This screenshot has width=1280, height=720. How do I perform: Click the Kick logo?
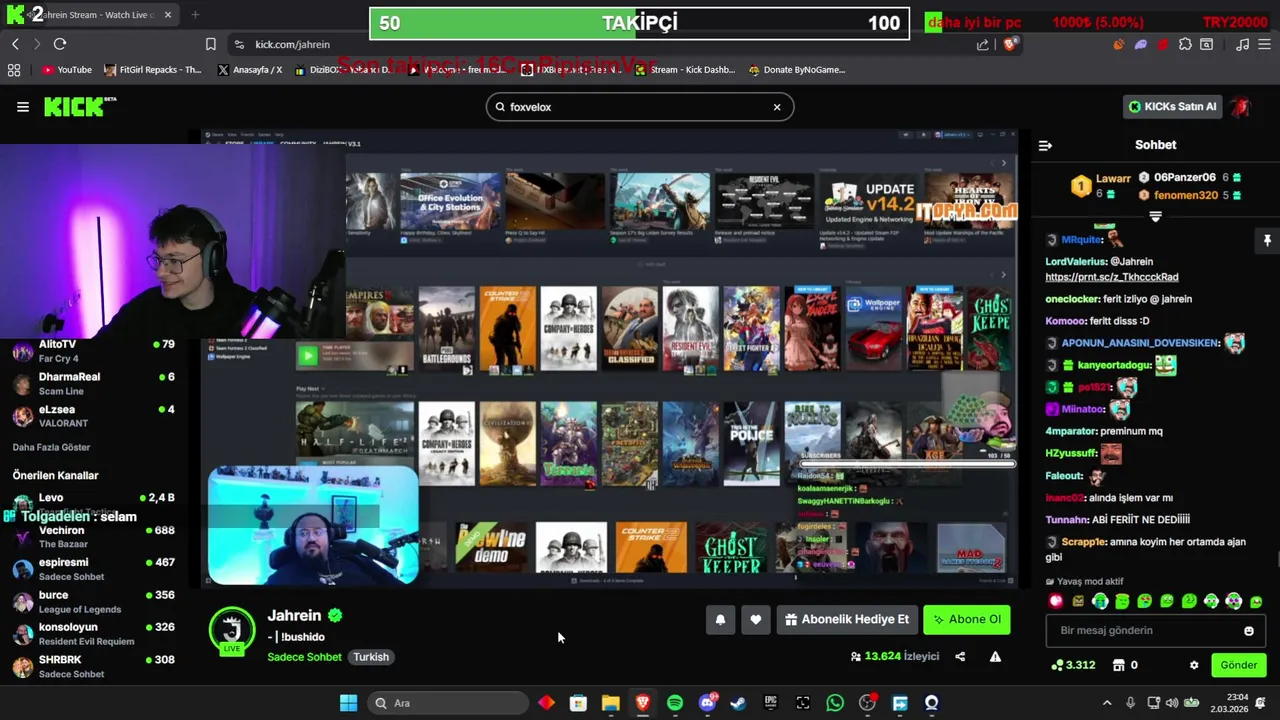pos(80,107)
